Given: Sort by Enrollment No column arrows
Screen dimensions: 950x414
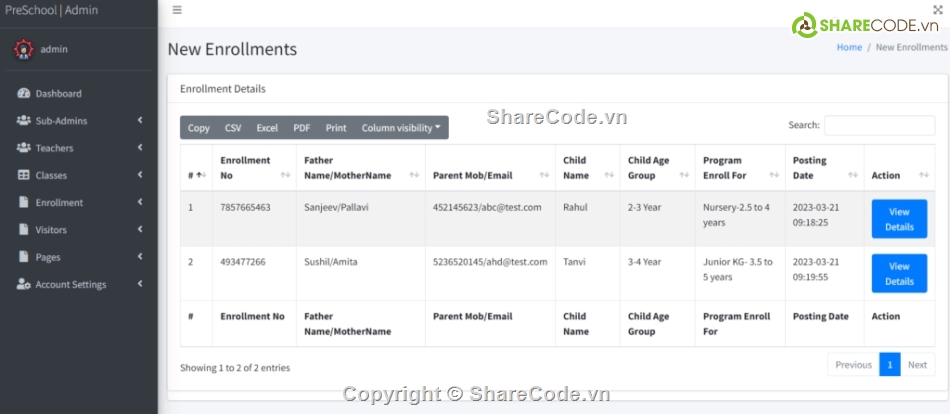Looking at the screenshot, I should point(285,175).
